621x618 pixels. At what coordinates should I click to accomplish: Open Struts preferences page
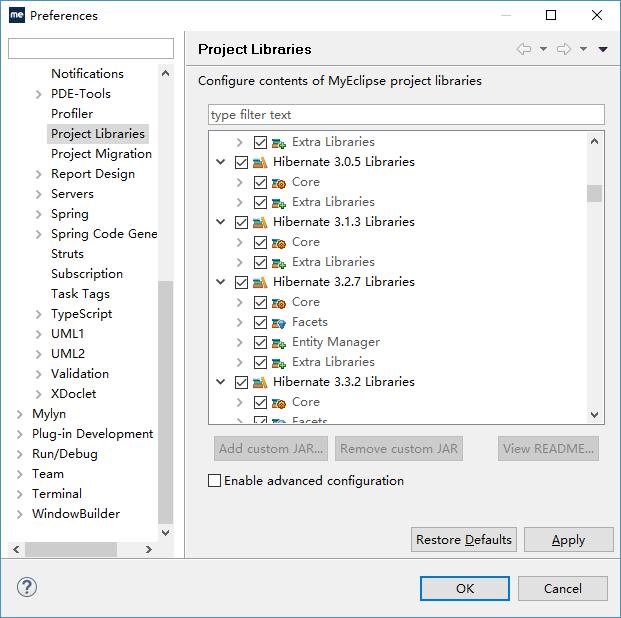point(67,254)
